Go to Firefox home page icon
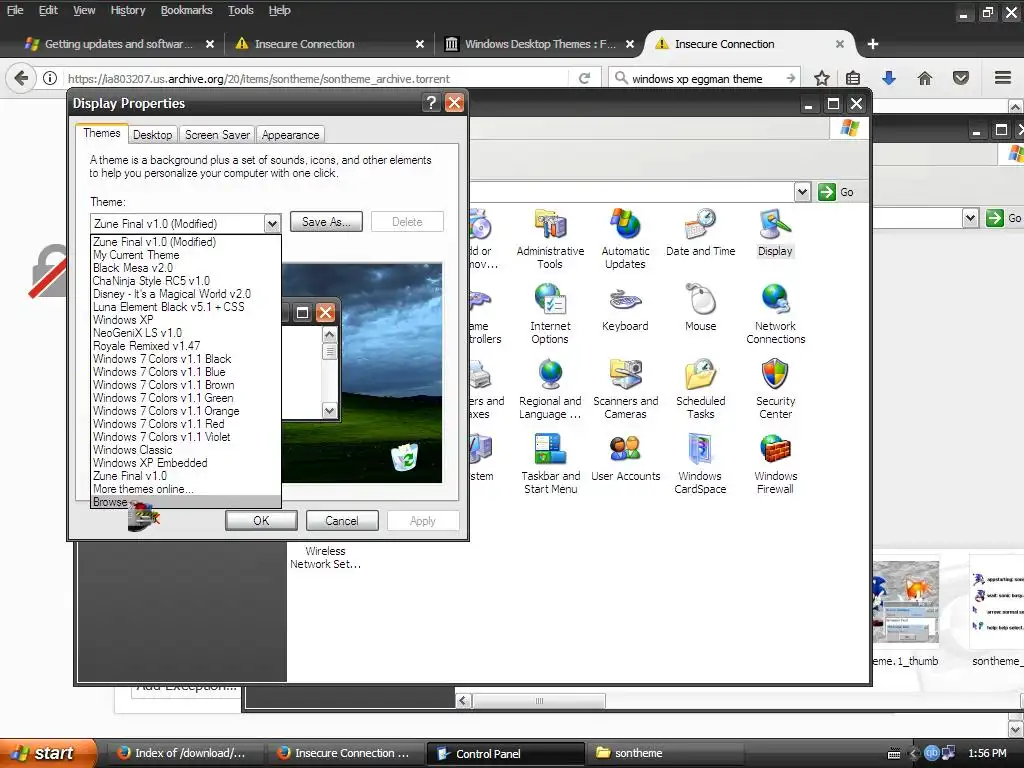The image size is (1024, 768). (x=925, y=78)
